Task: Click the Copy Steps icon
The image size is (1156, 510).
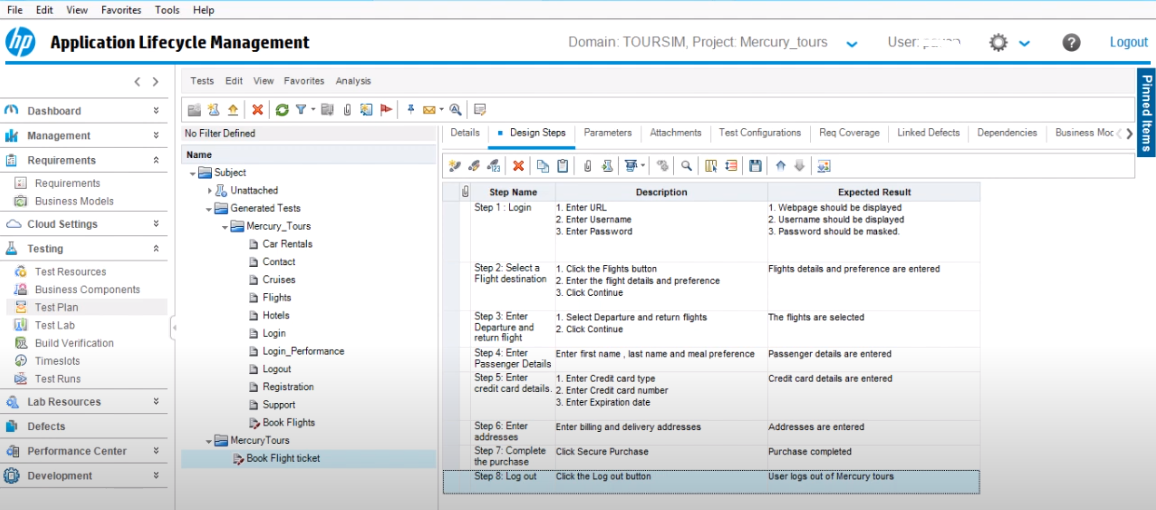Action: 543,166
